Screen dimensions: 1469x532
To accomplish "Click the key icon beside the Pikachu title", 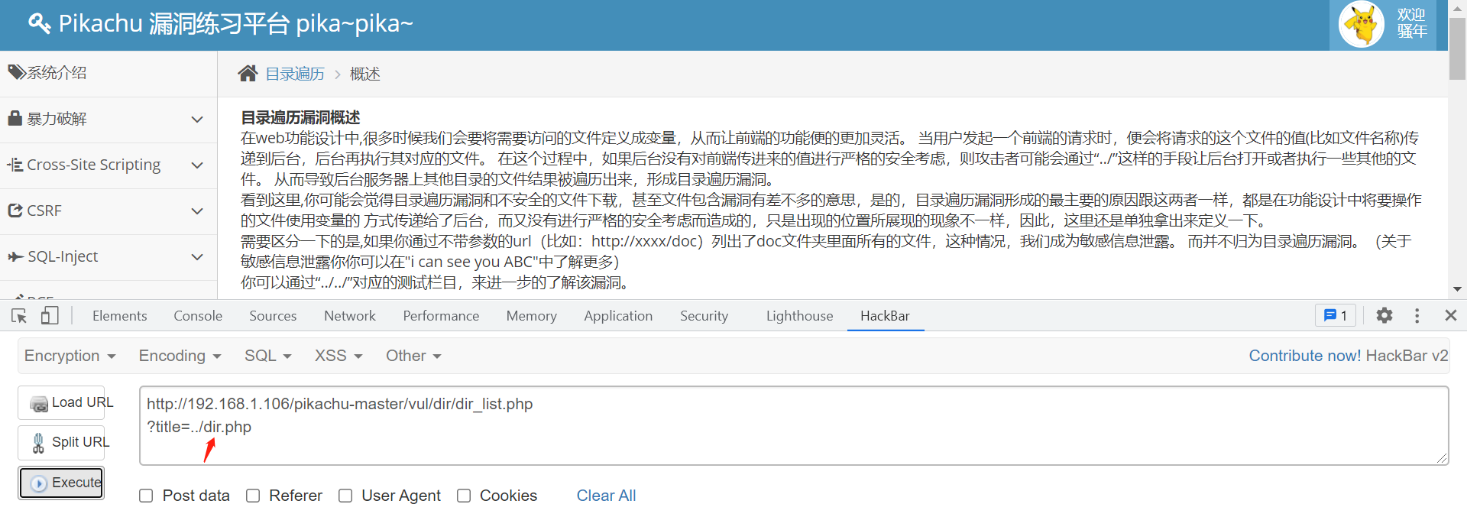I will tap(39, 23).
